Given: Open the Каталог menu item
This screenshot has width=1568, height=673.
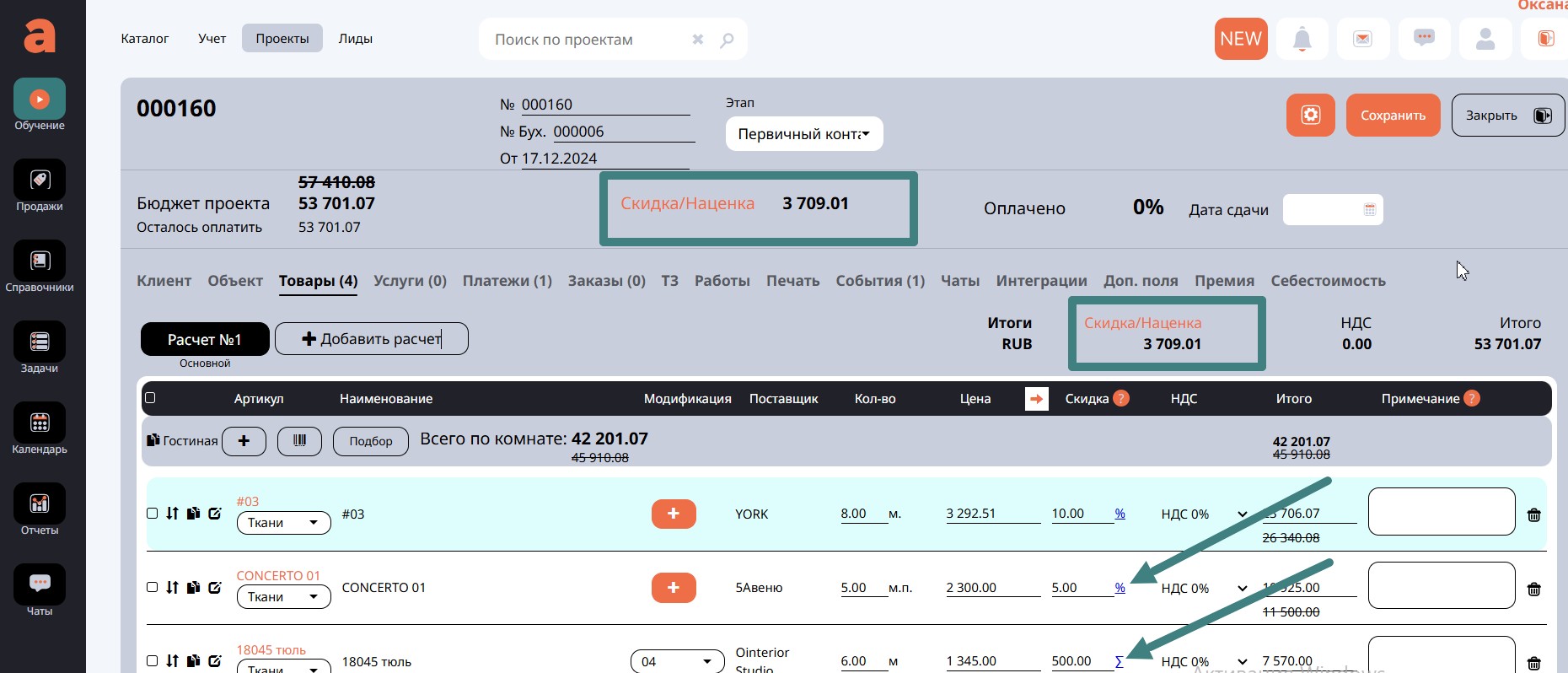Looking at the screenshot, I should pos(145,39).
